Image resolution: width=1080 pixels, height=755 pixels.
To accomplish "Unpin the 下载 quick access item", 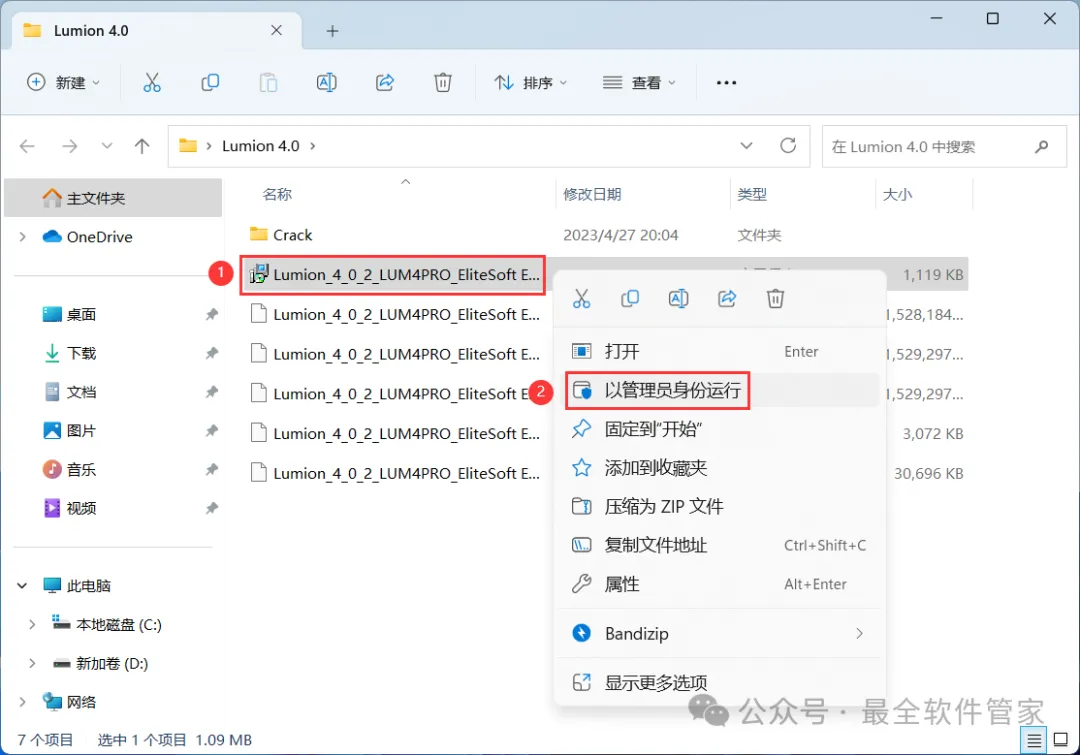I will (211, 353).
